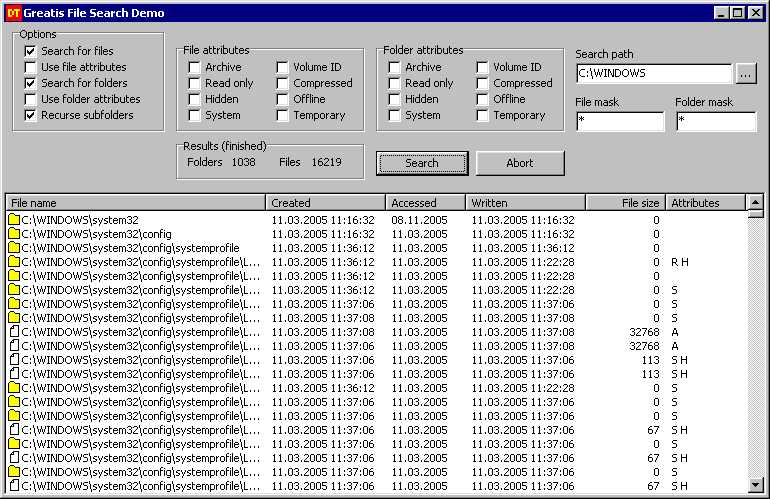
Task: Check Compressed under Folder attributes
Action: coord(483,83)
